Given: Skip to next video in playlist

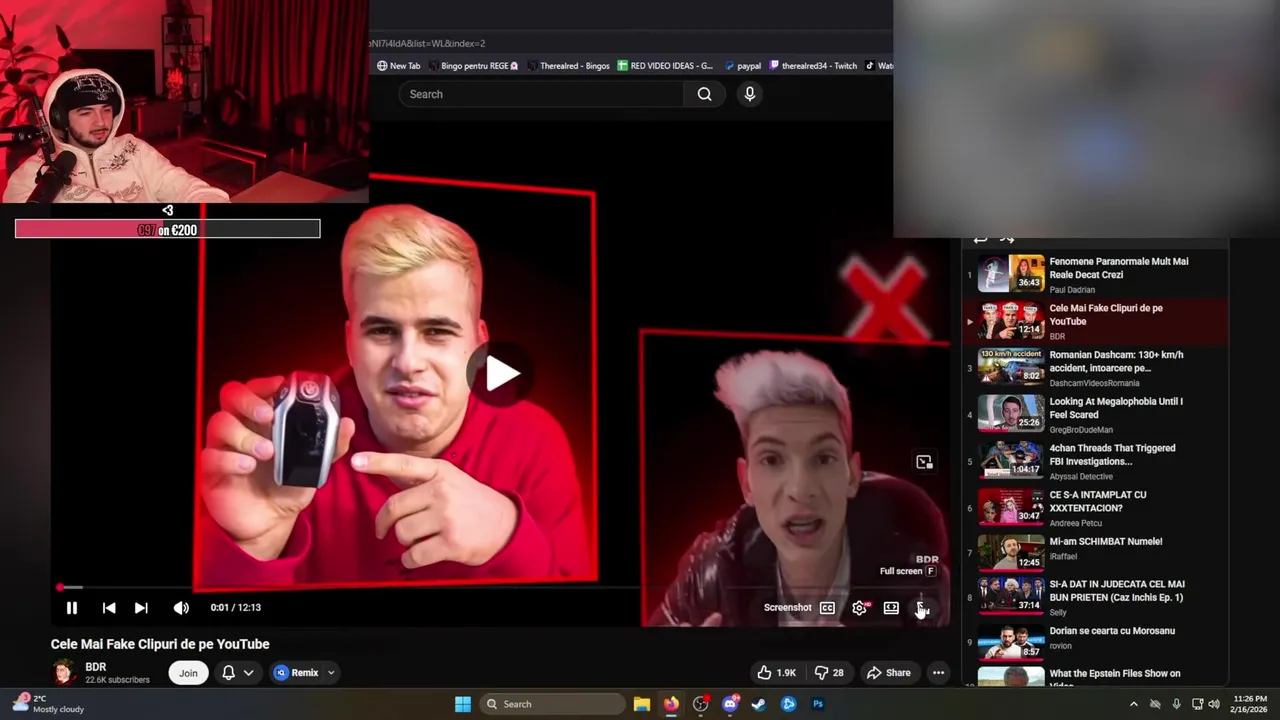Looking at the screenshot, I should tap(141, 608).
